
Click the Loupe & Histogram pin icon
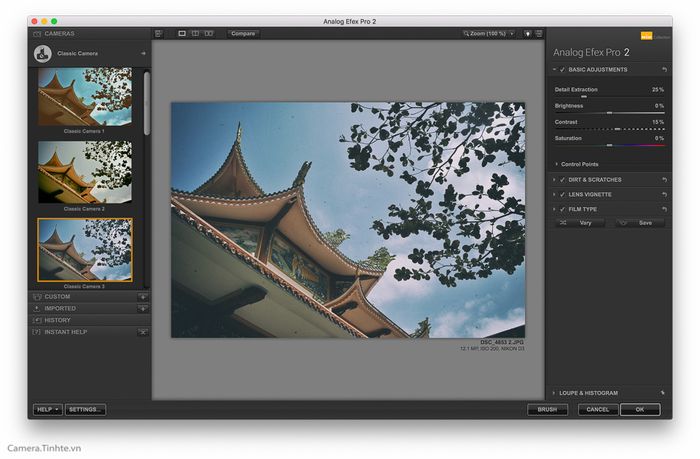(662, 393)
